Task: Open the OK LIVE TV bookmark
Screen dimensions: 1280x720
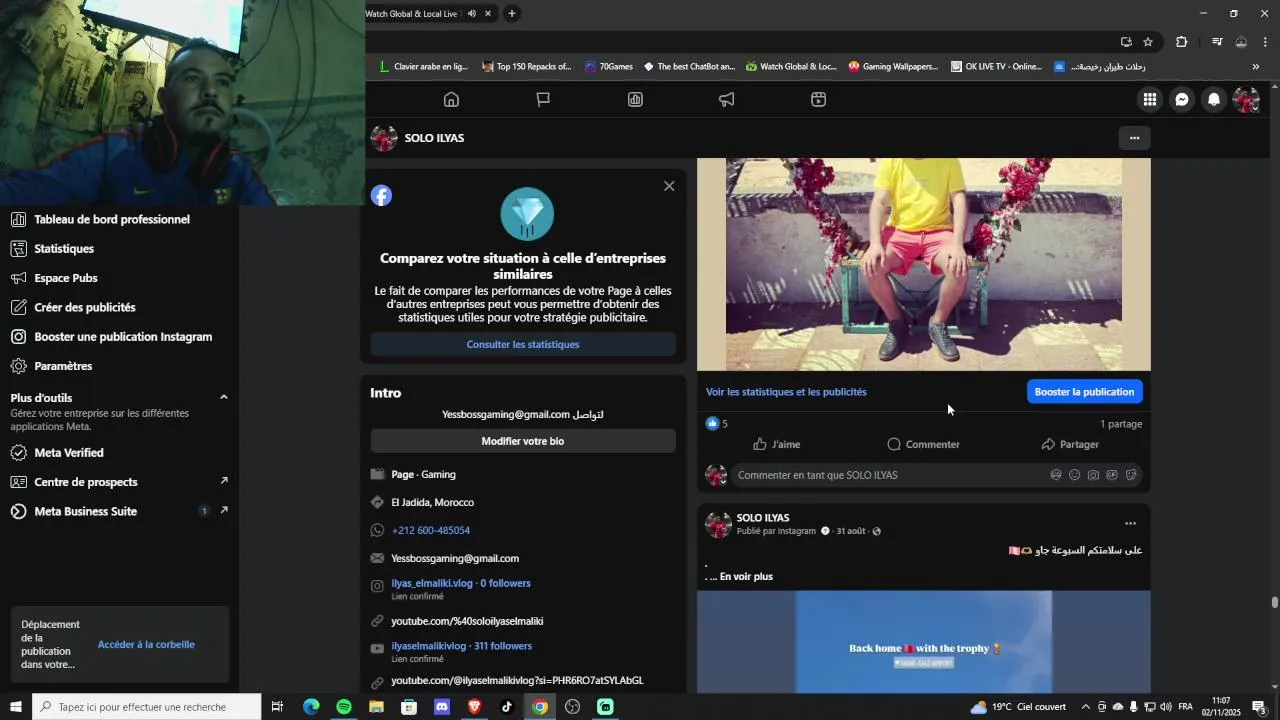Action: 996,67
